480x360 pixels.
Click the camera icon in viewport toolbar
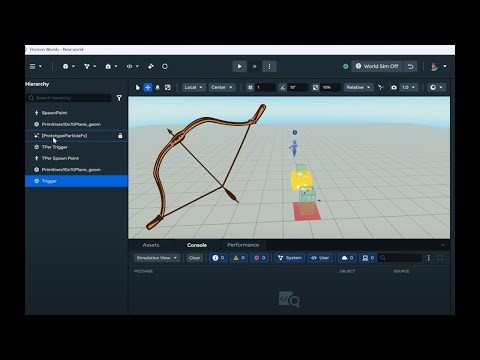click(394, 87)
